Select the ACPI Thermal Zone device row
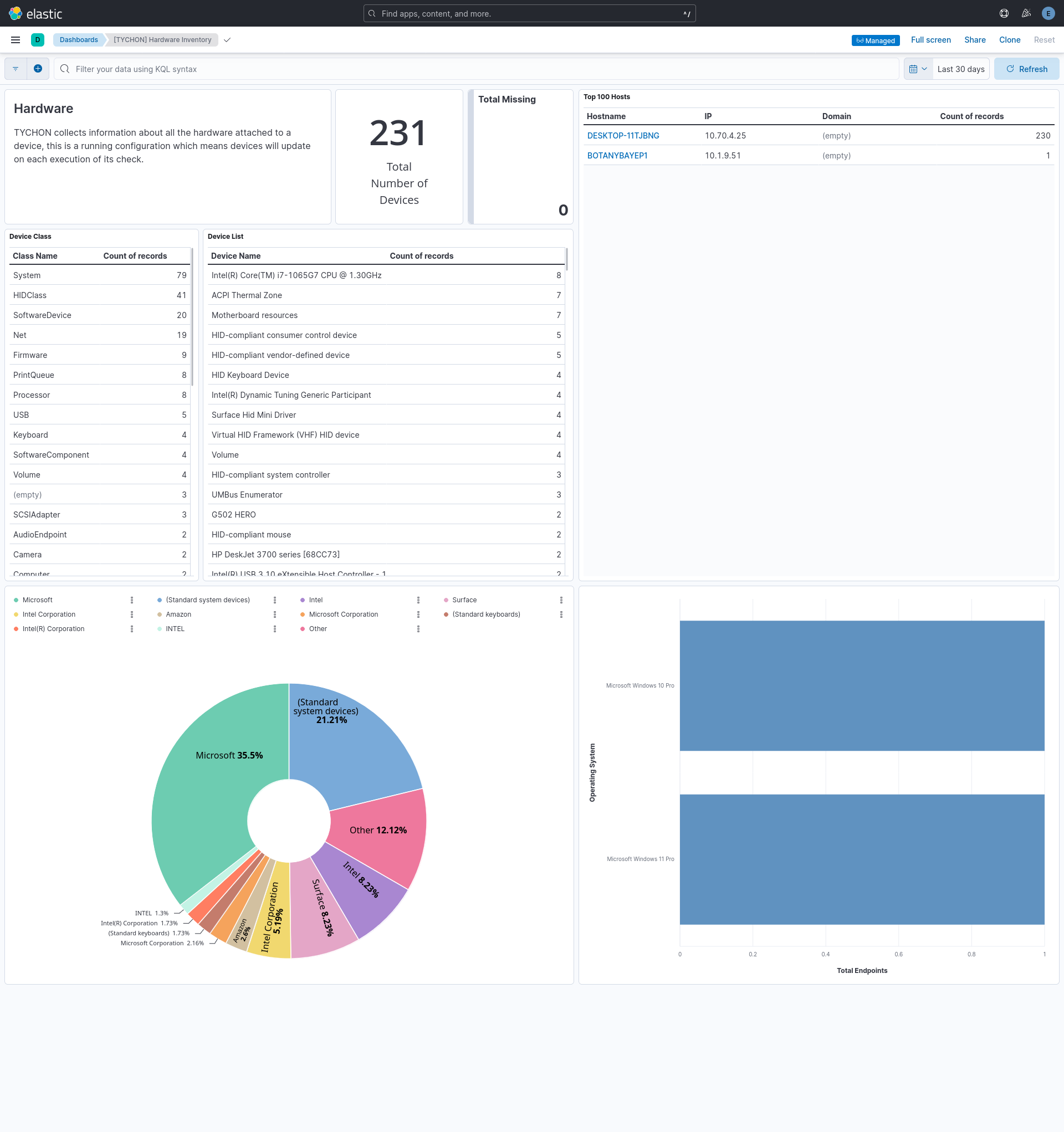 coord(386,295)
